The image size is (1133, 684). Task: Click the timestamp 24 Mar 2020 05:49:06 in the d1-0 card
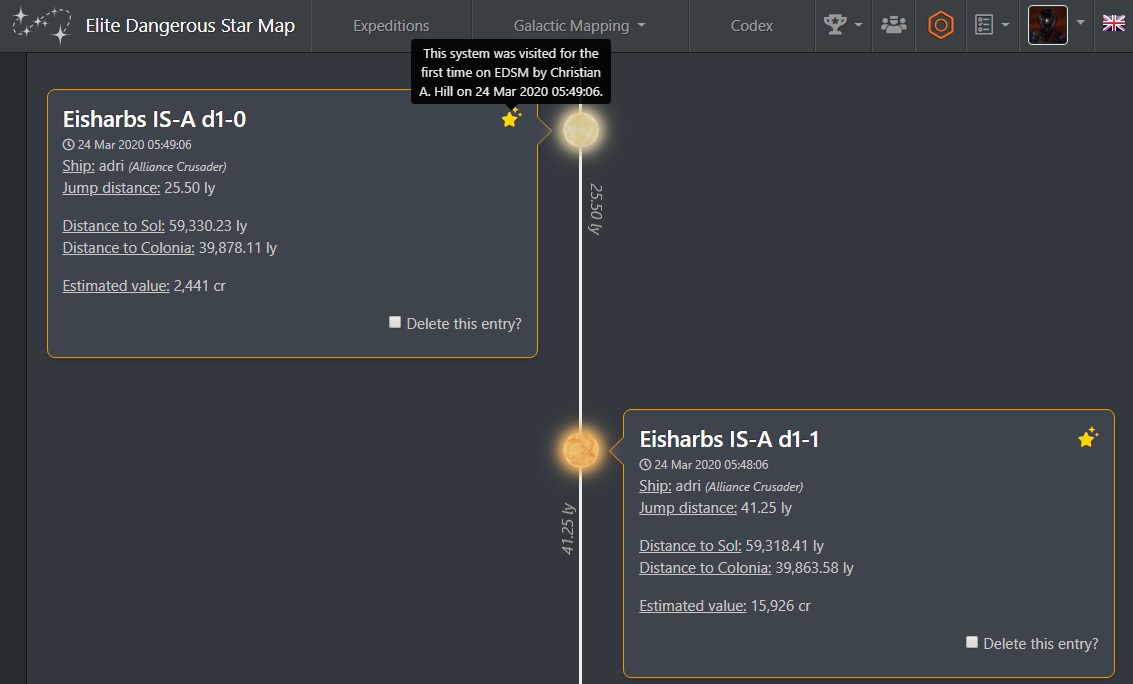click(134, 144)
